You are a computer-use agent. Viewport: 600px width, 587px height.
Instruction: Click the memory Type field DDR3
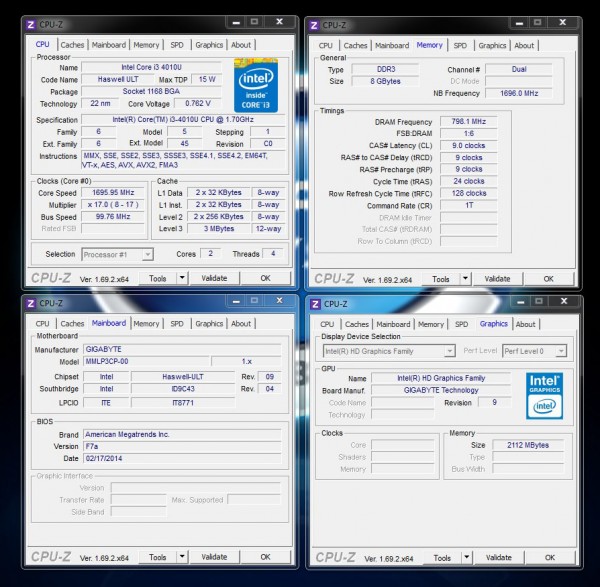(x=386, y=69)
